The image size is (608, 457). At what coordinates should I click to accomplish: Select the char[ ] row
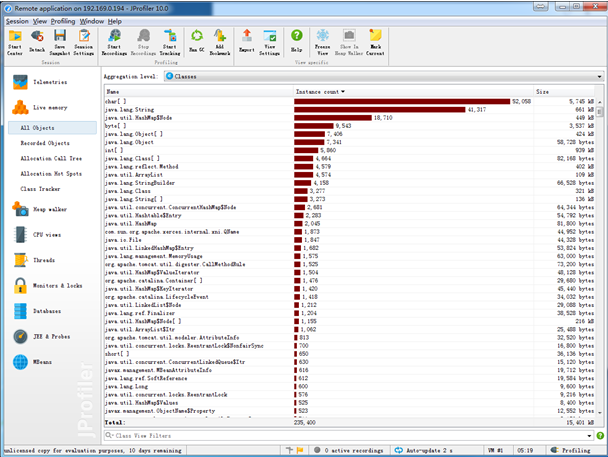click(350, 102)
